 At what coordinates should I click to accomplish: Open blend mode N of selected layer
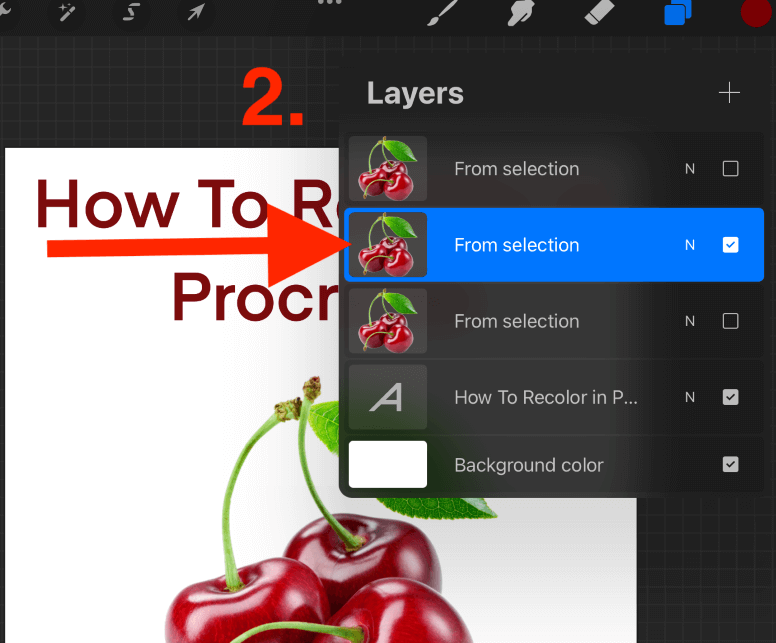(x=690, y=245)
